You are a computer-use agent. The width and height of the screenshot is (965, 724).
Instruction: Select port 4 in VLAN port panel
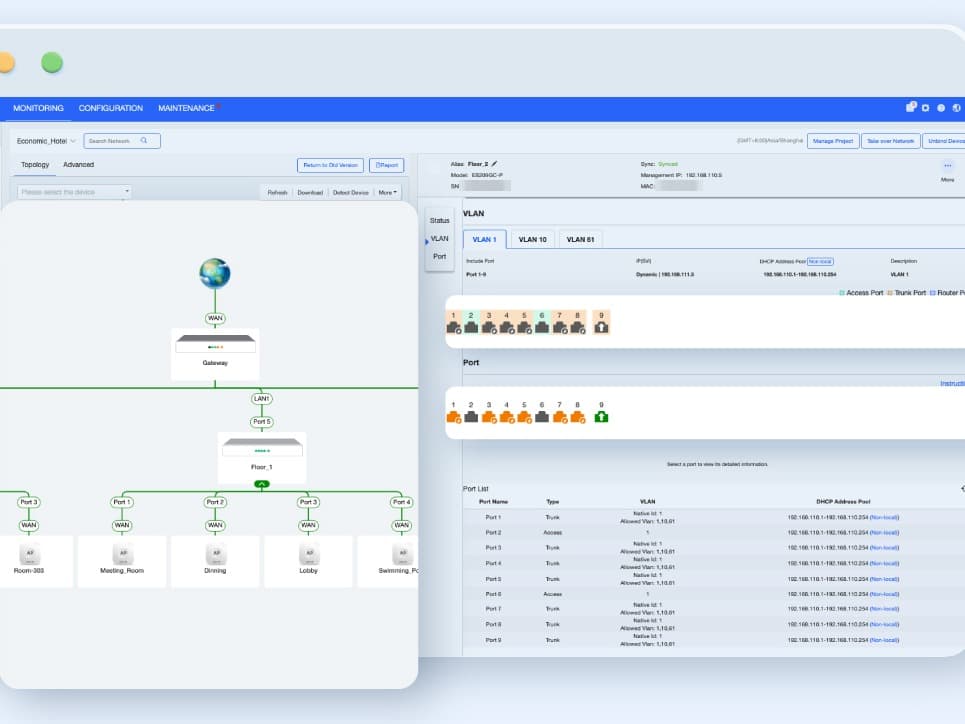tap(507, 323)
